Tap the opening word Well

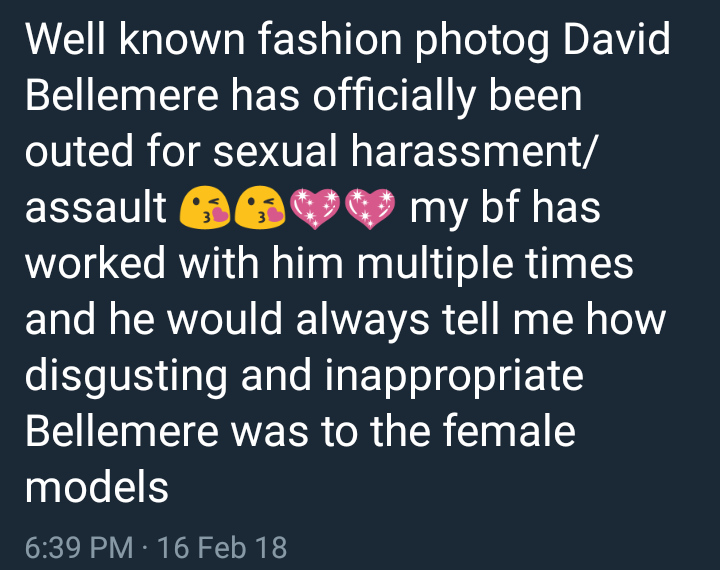click(65, 39)
